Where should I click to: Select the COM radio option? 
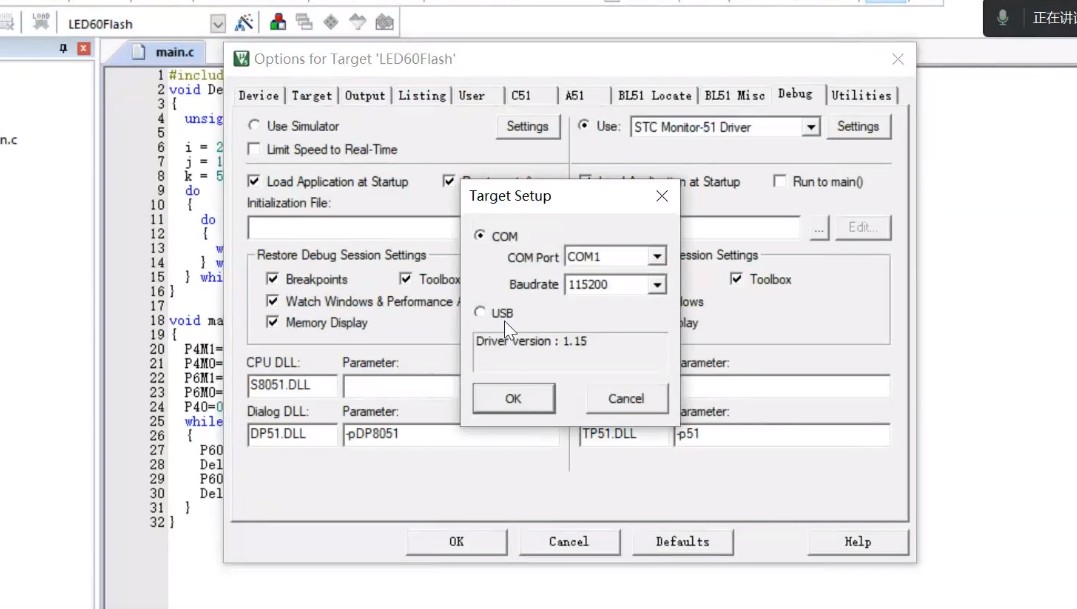(479, 235)
